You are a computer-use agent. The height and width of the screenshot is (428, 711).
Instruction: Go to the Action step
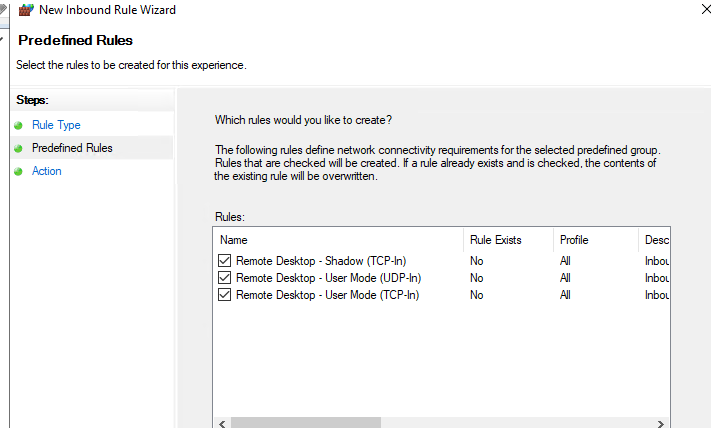tap(47, 171)
